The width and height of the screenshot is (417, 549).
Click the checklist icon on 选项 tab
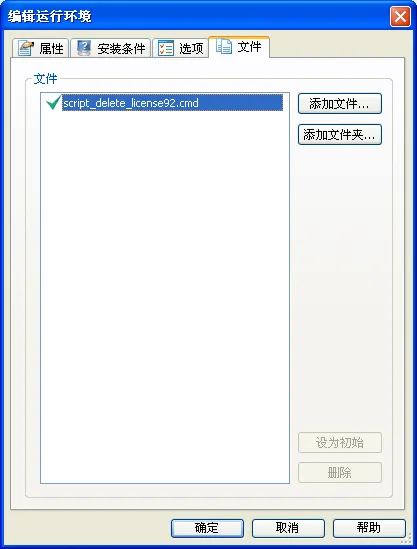point(166,48)
